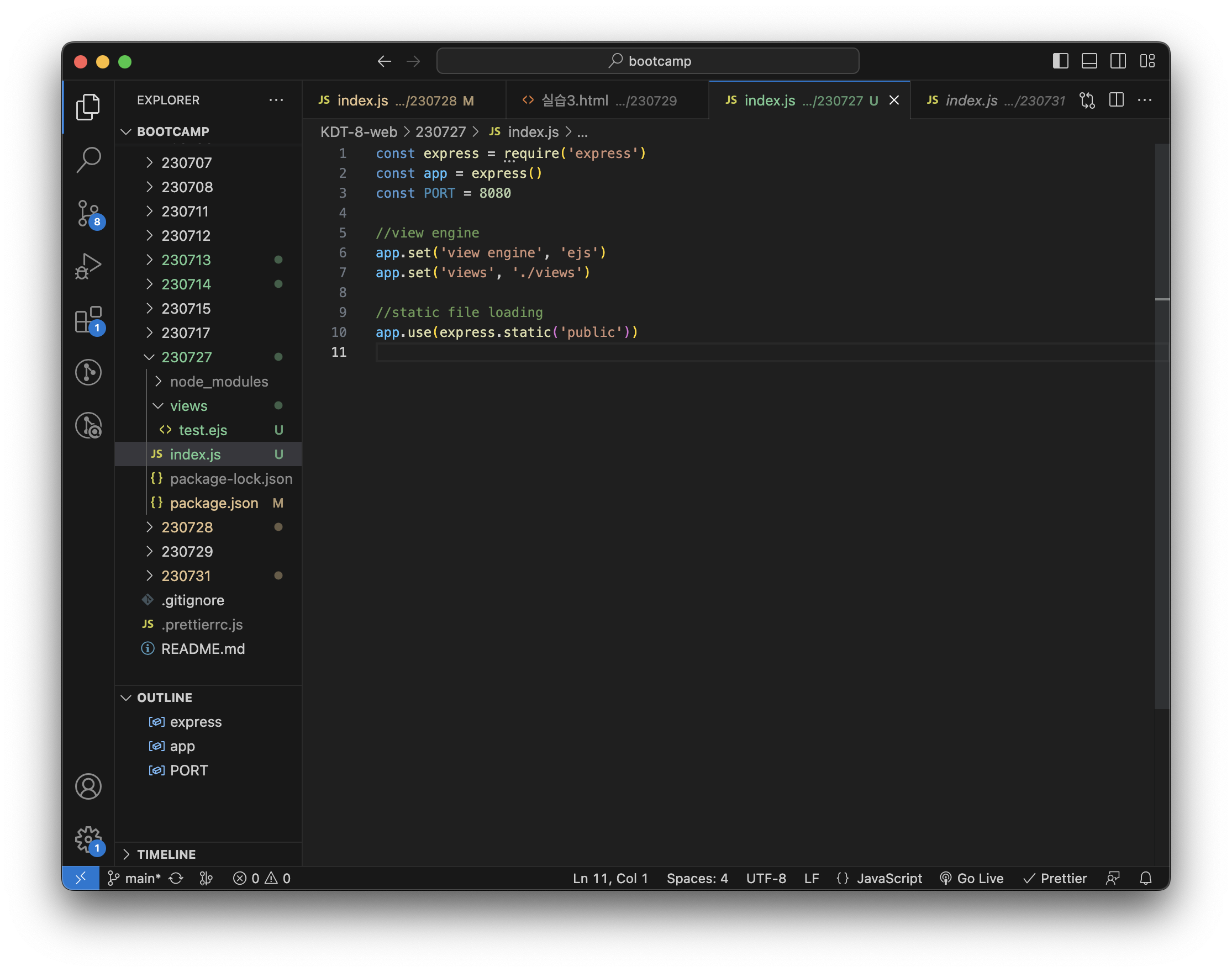1232x972 pixels.
Task: Click Spaces: 4 indentation setting
Action: coord(697,878)
